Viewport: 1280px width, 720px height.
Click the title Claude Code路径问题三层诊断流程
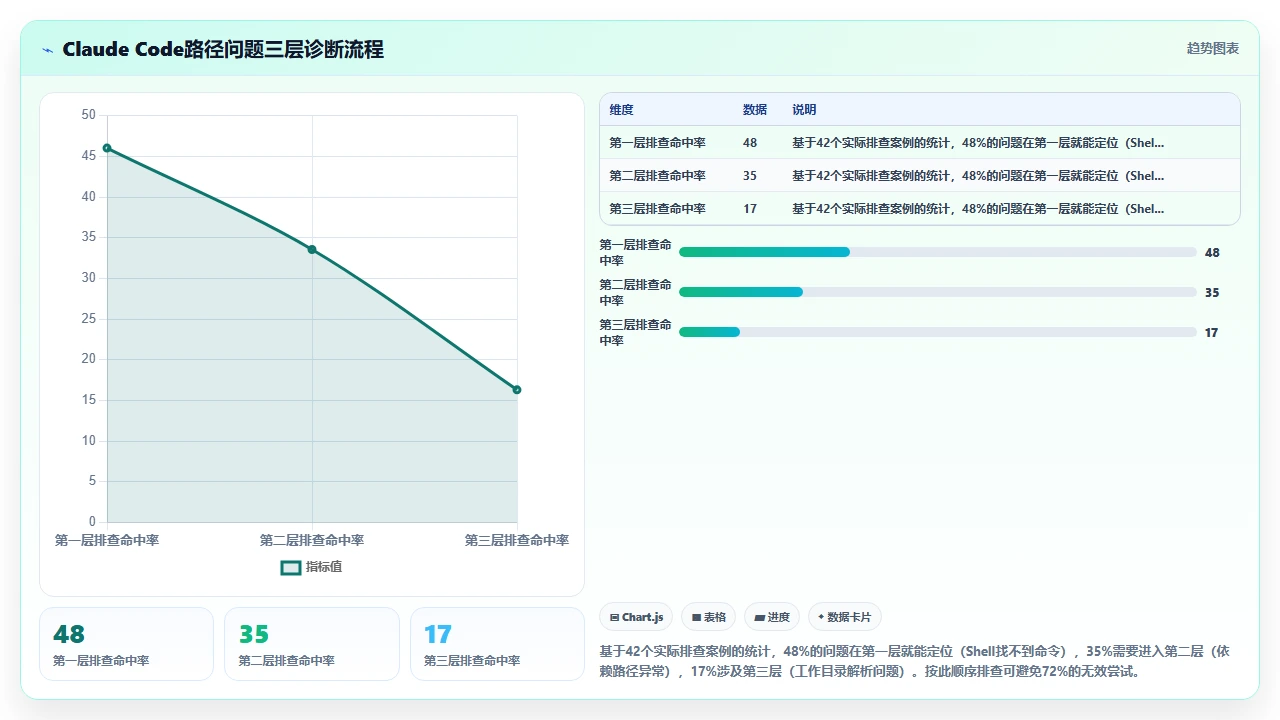[x=223, y=49]
